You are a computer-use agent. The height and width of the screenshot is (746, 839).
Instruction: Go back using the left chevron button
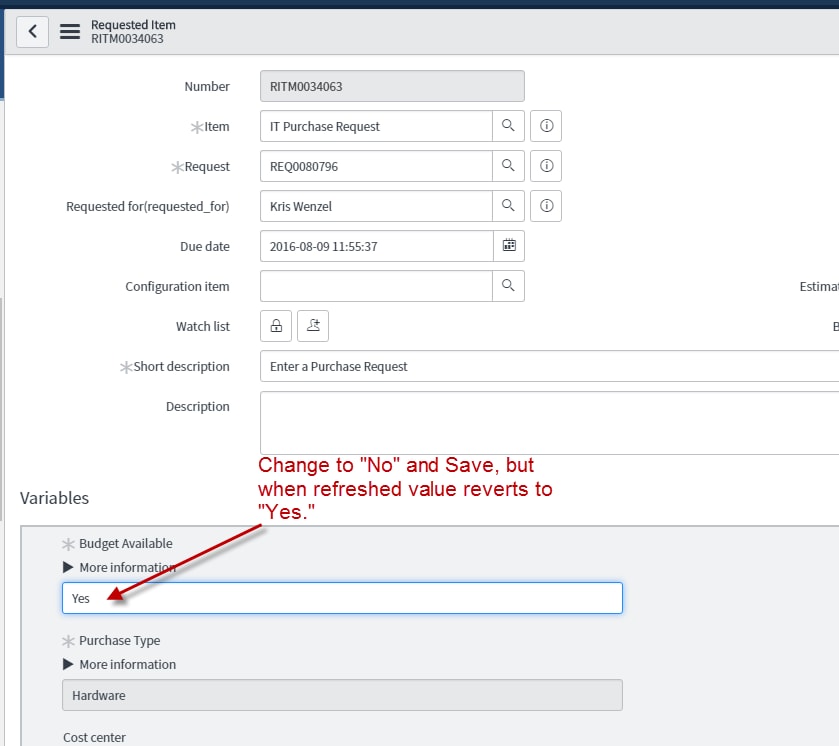(32, 32)
